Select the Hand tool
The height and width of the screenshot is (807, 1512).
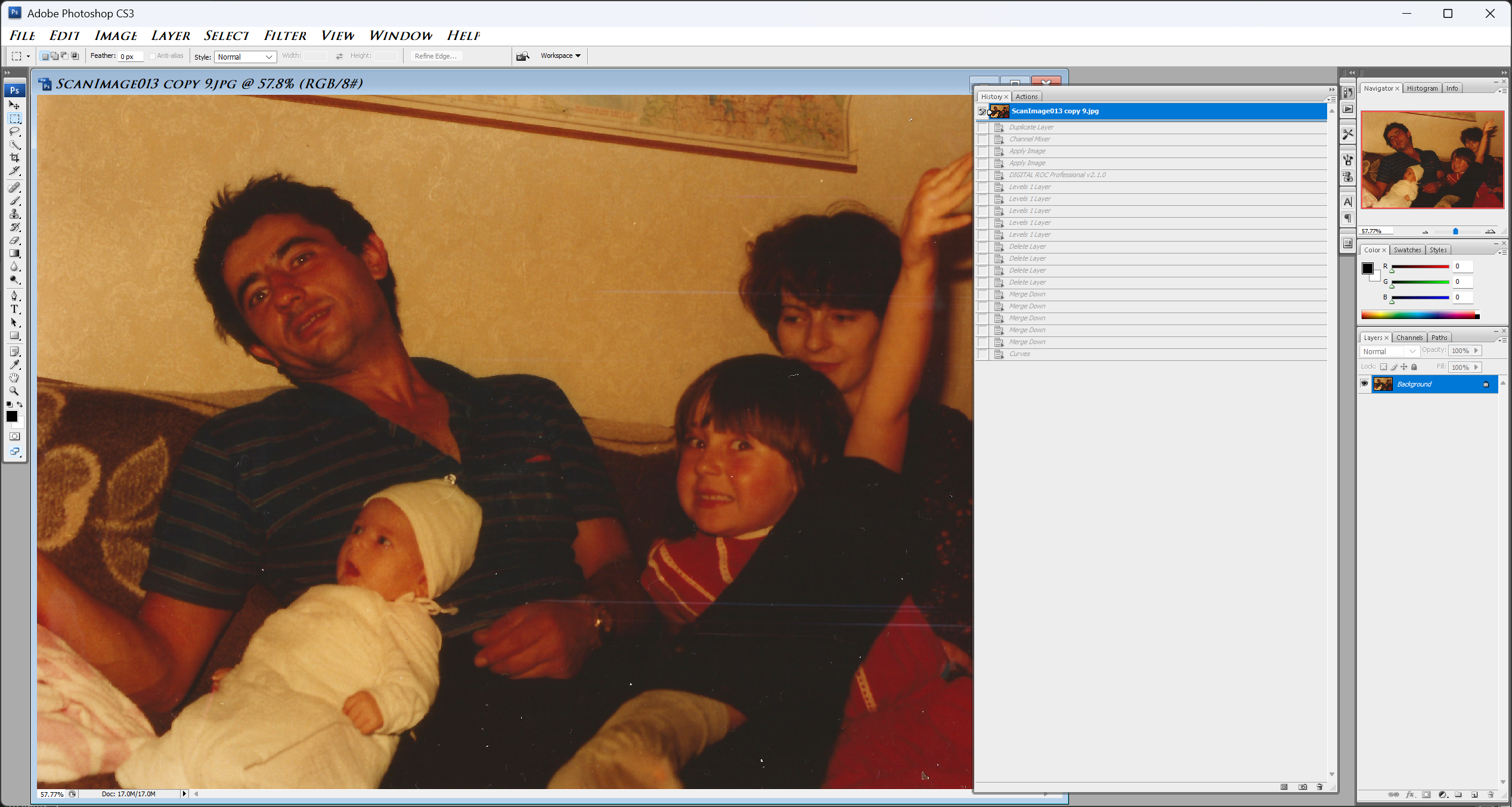coord(15,378)
